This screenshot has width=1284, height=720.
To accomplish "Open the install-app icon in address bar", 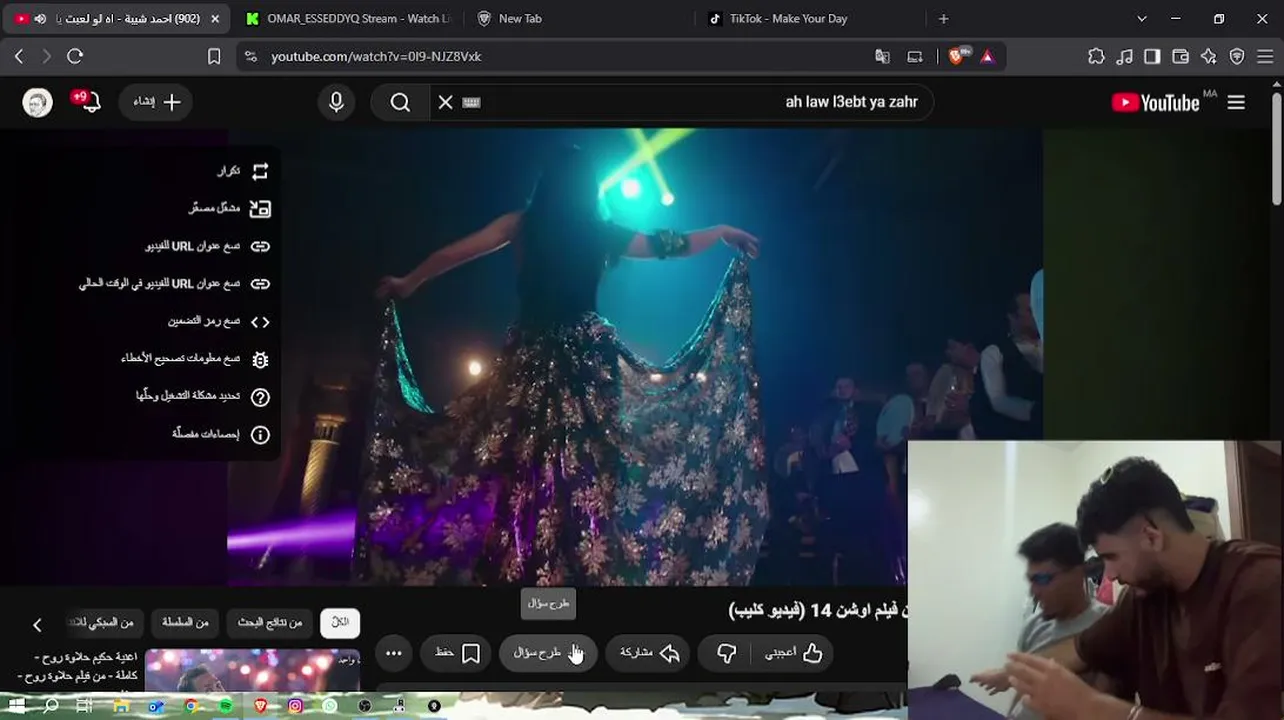I will click(x=914, y=57).
